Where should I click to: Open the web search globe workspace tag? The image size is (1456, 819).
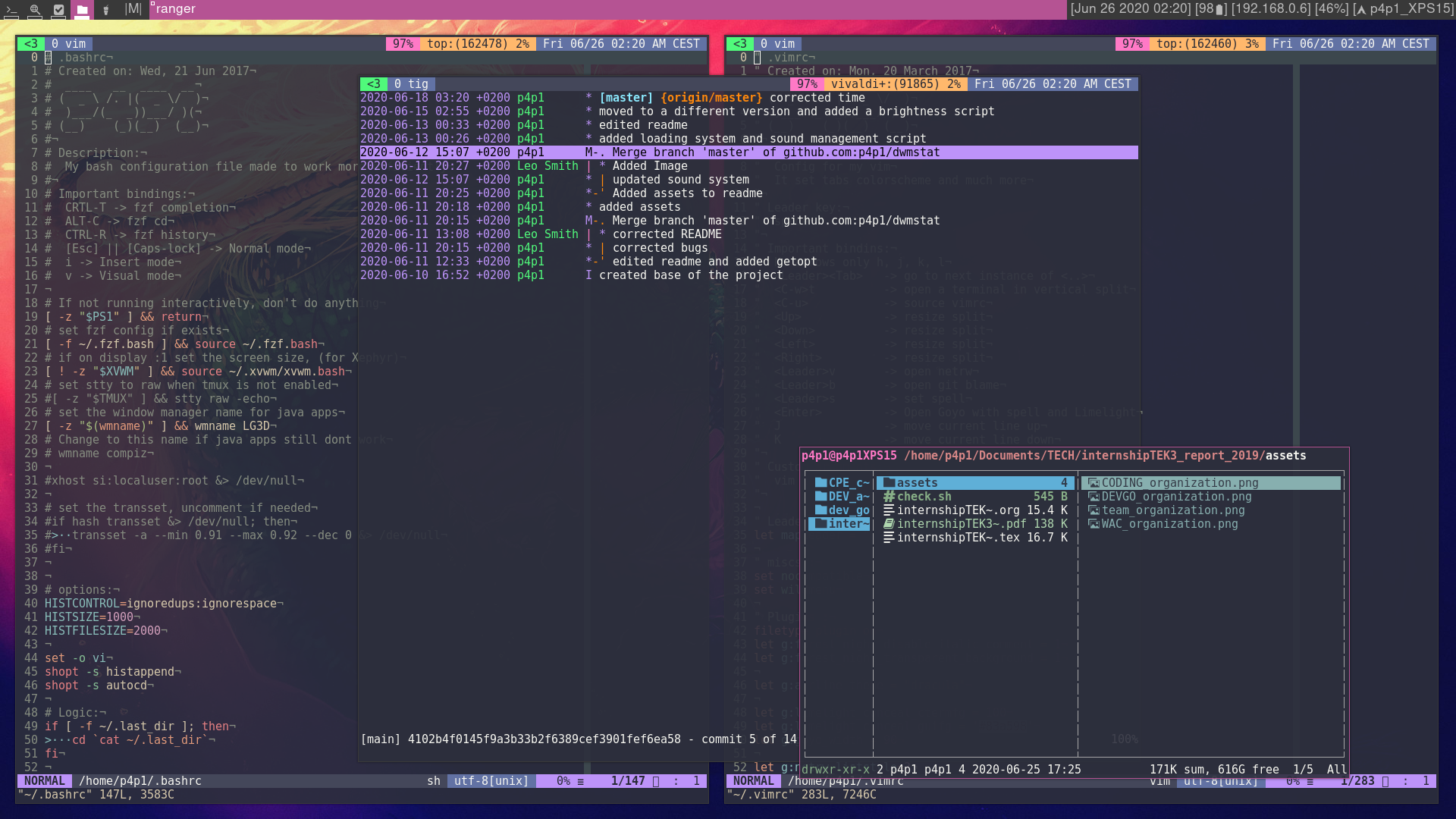pyautogui.click(x=35, y=10)
